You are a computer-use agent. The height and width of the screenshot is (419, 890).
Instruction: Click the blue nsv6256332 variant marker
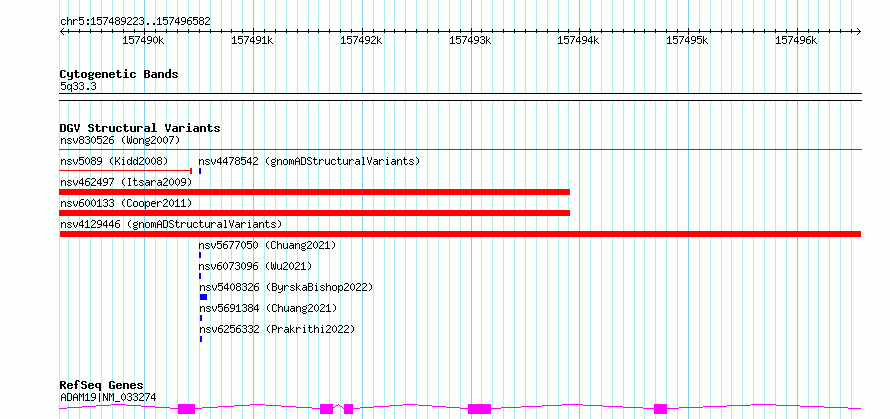tap(200, 339)
